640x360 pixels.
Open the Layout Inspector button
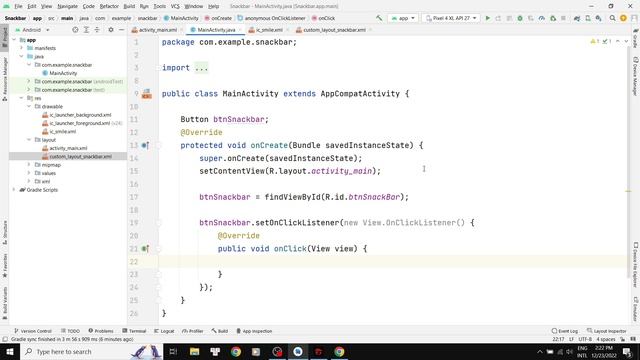pyautogui.click(x=607, y=331)
